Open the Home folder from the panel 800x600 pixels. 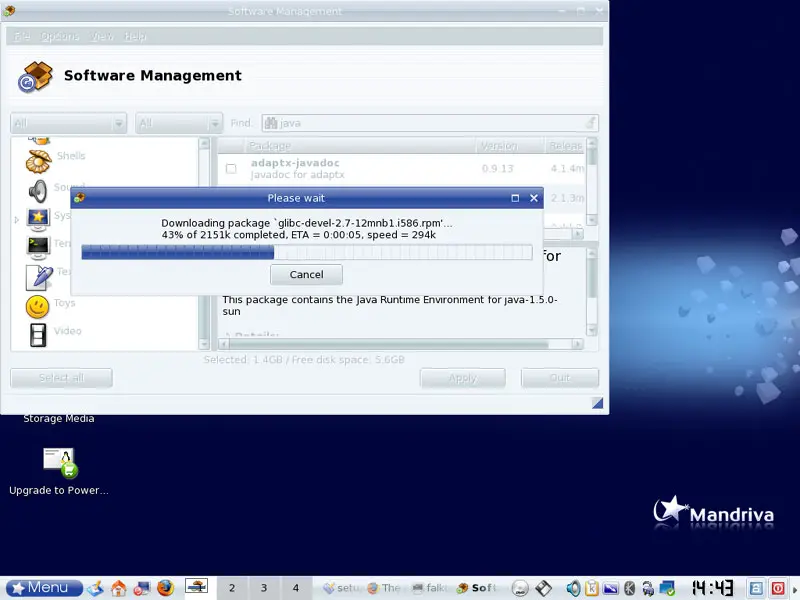pos(119,588)
